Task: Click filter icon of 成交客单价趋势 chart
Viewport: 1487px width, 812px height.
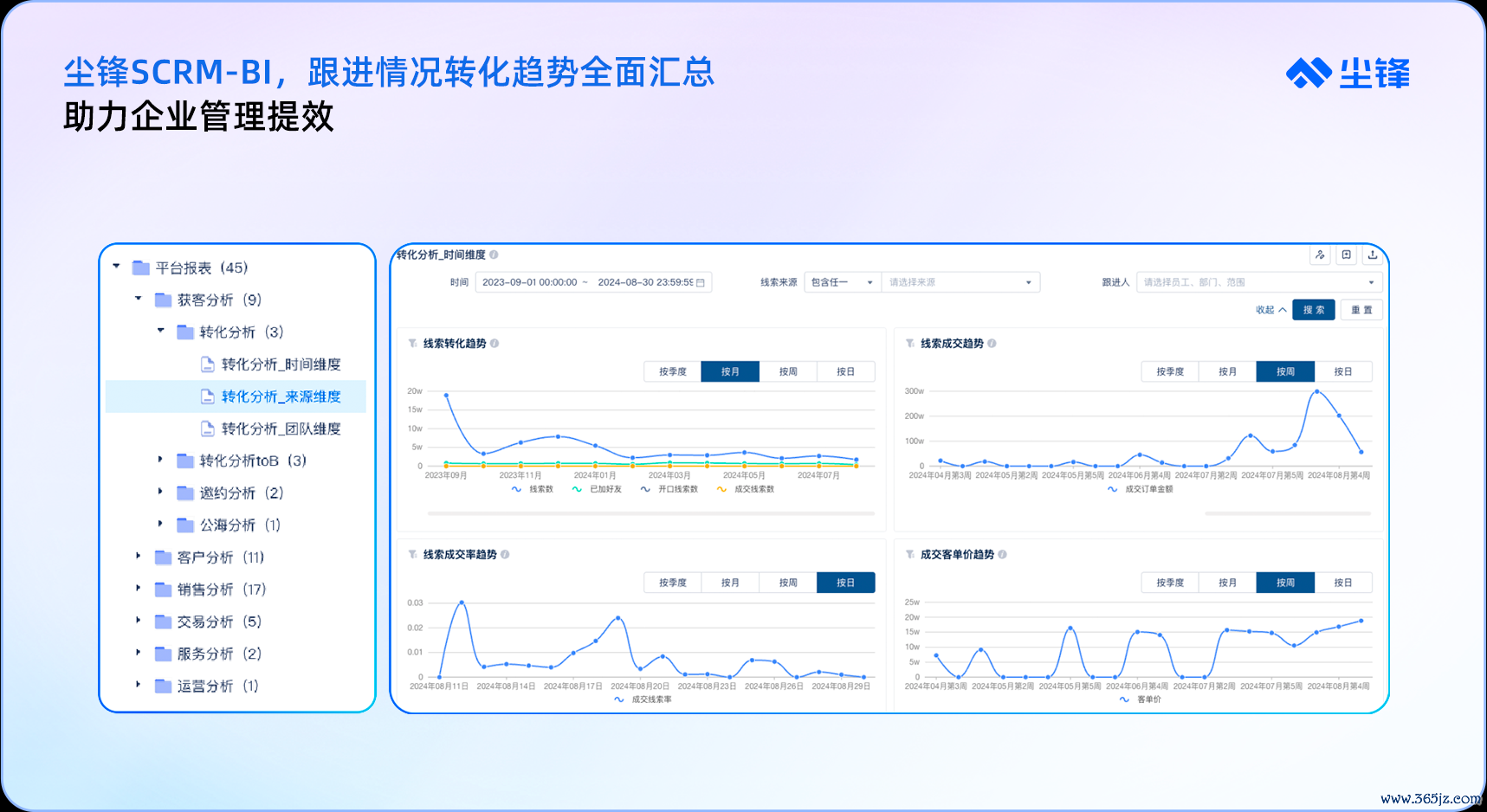Action: [x=910, y=555]
